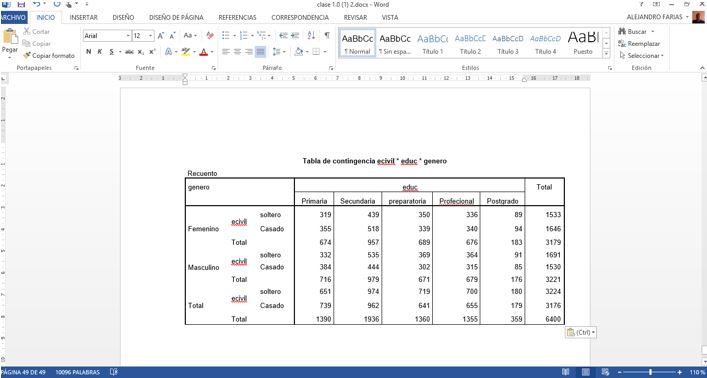Switch to the CORRESPONDENCIA tab
The height and width of the screenshot is (378, 707).
[300, 18]
